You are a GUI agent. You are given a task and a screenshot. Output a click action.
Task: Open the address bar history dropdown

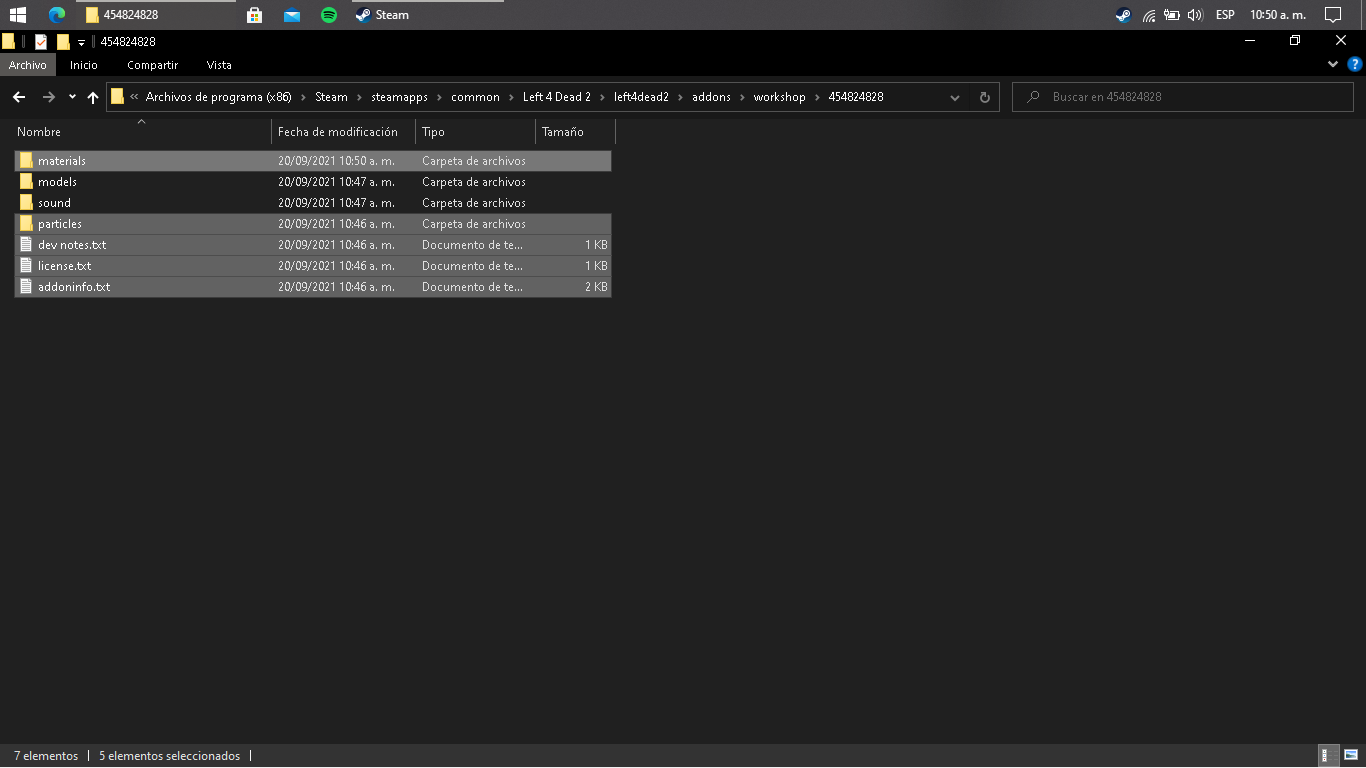pos(955,97)
